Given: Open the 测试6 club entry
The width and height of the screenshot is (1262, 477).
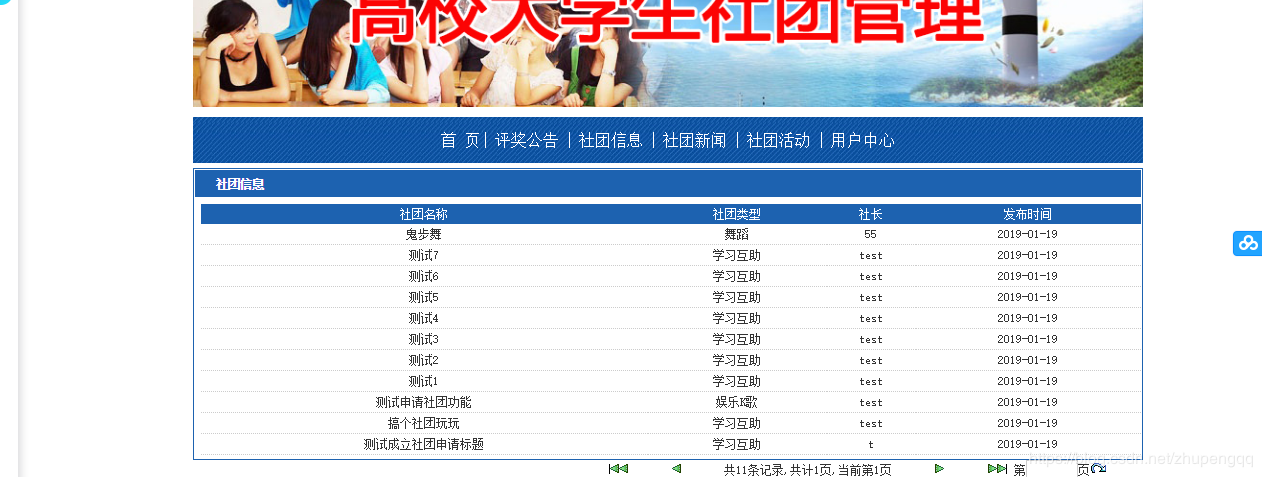Looking at the screenshot, I should click(x=423, y=276).
